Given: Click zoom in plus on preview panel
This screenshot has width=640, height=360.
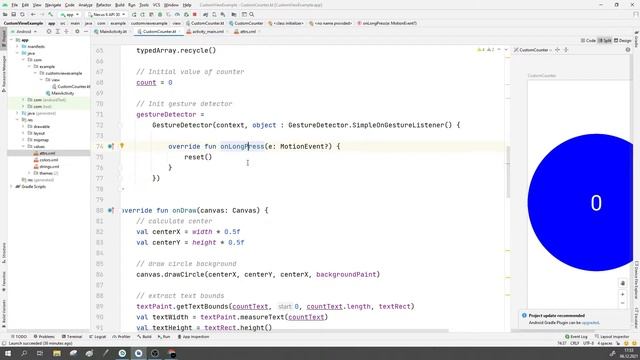Looking at the screenshot, I should click(x=622, y=294).
